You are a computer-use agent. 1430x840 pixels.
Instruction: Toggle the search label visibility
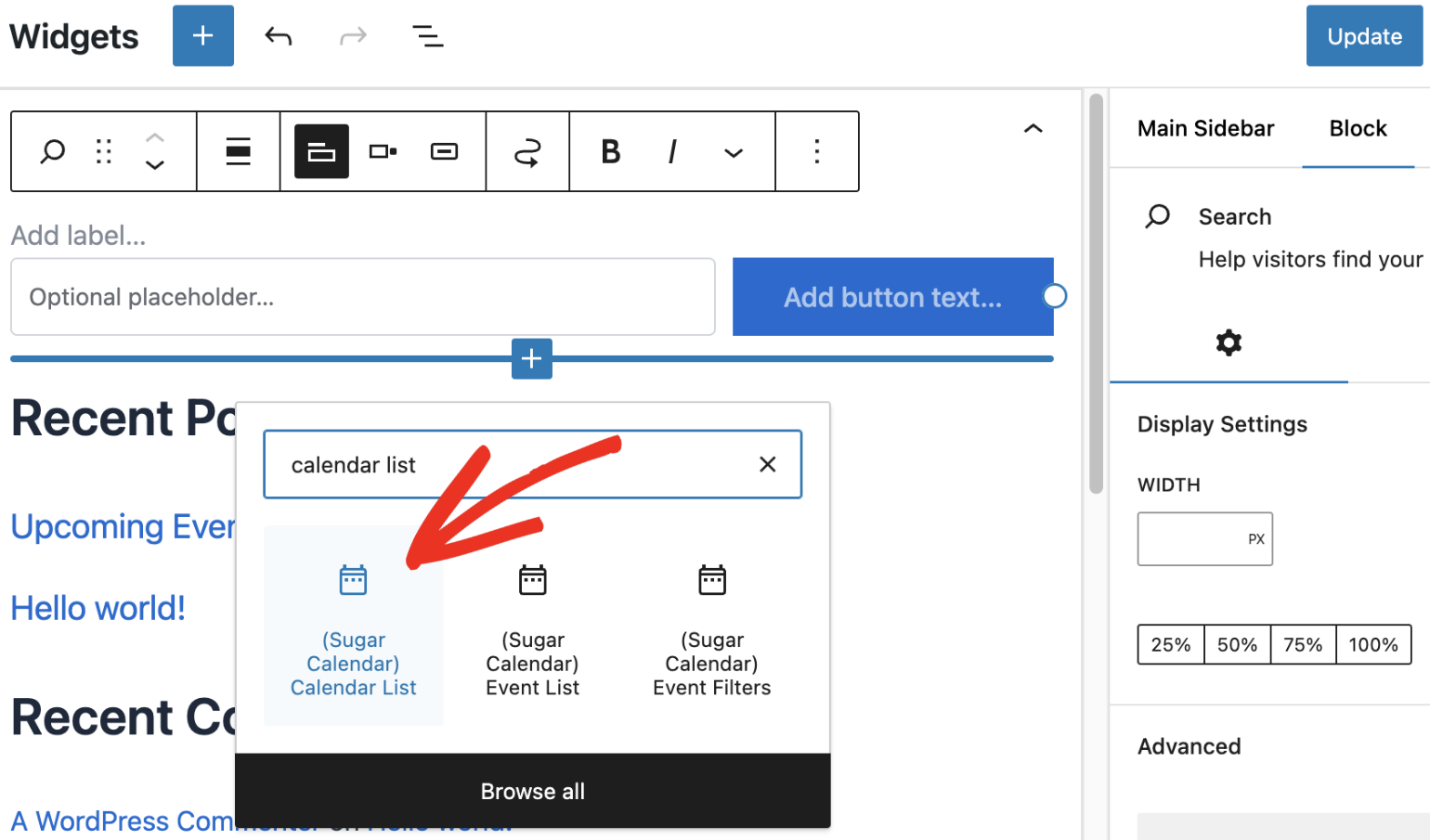[x=321, y=151]
